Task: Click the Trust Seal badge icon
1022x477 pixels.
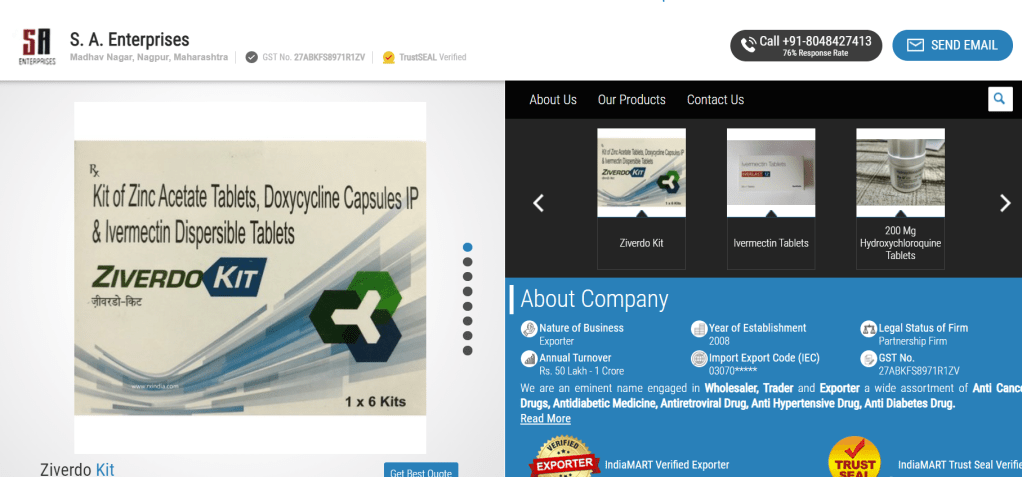Action: pyautogui.click(x=855, y=460)
